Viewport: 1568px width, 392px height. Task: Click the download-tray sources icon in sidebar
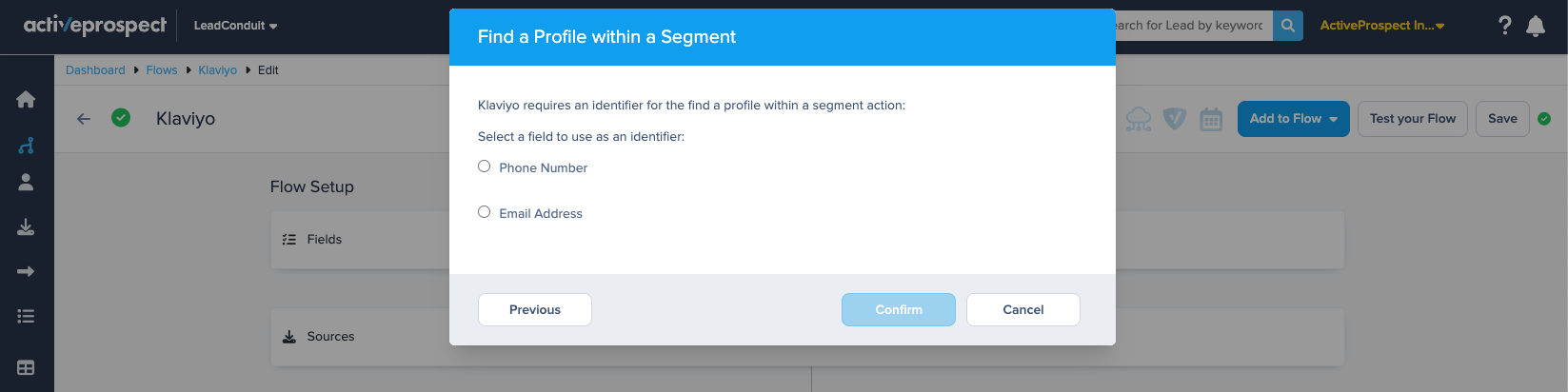(x=26, y=227)
